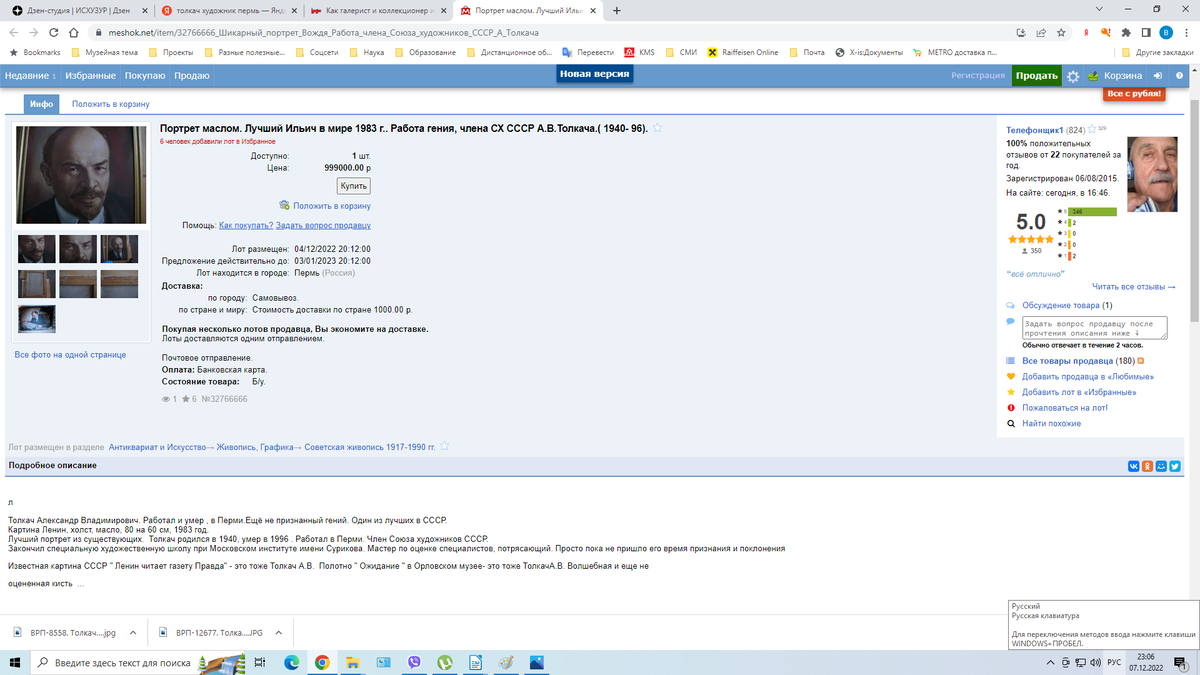
Task: Click the Новая версия button
Action: [594, 75]
